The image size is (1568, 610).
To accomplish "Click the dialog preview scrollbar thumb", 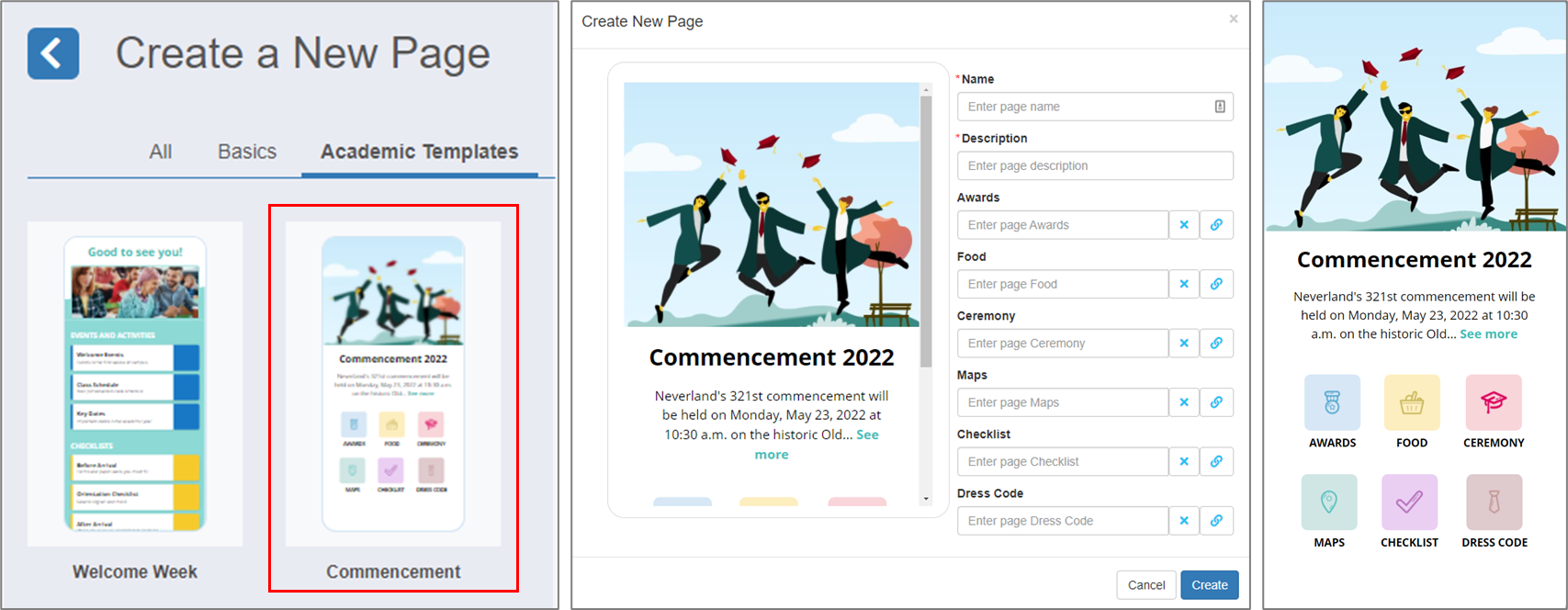I will [926, 231].
